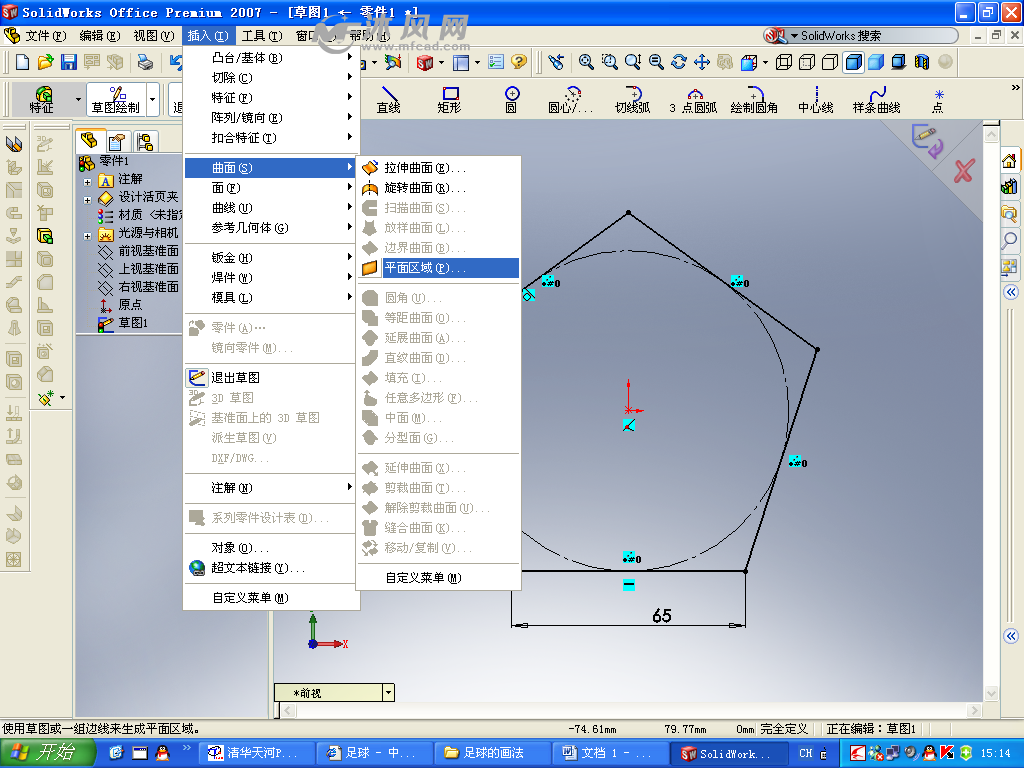Toggle the Section View button
The image size is (1024, 768).
[921, 62]
